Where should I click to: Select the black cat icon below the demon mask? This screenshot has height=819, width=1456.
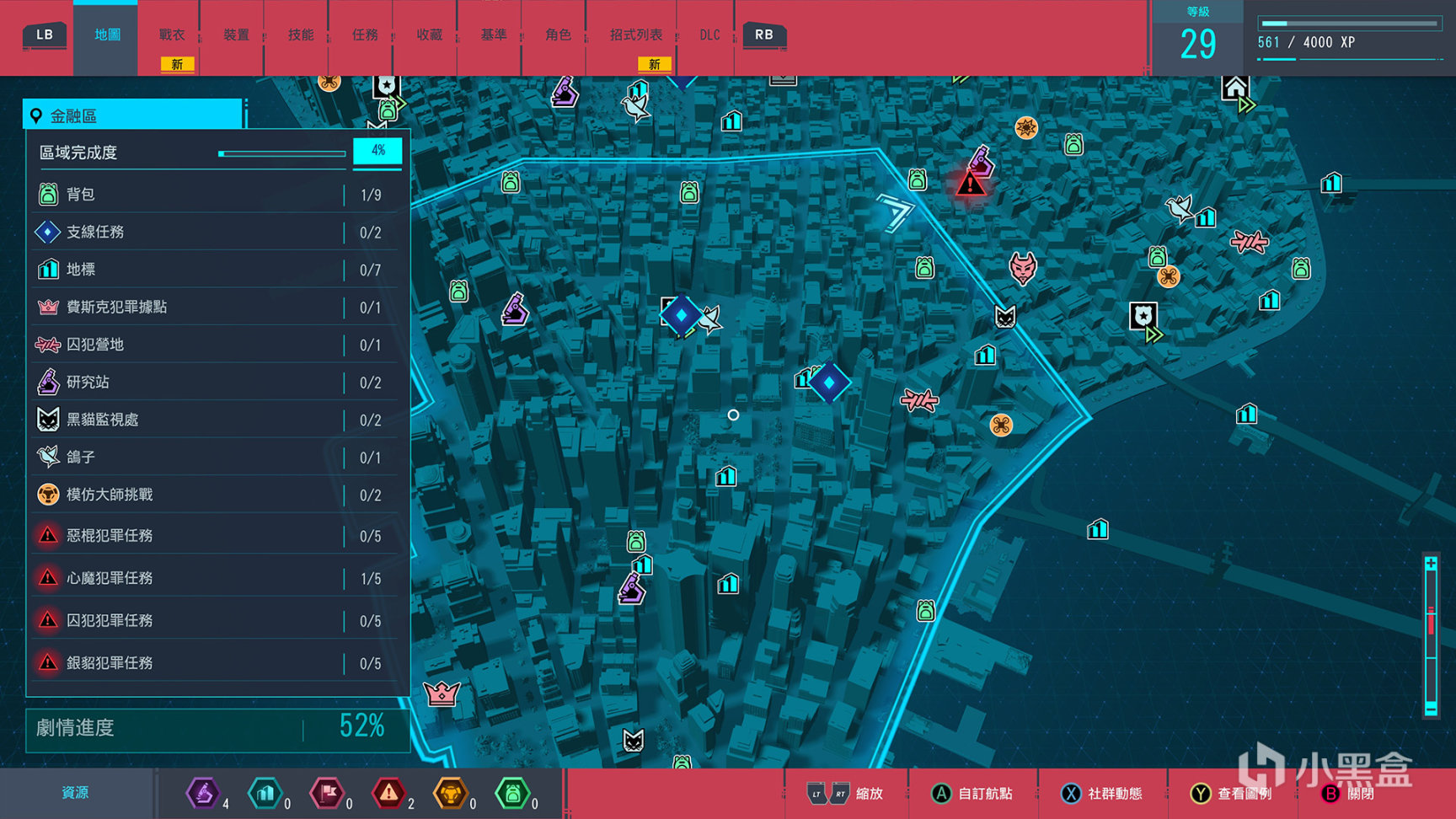pyautogui.click(x=1004, y=317)
